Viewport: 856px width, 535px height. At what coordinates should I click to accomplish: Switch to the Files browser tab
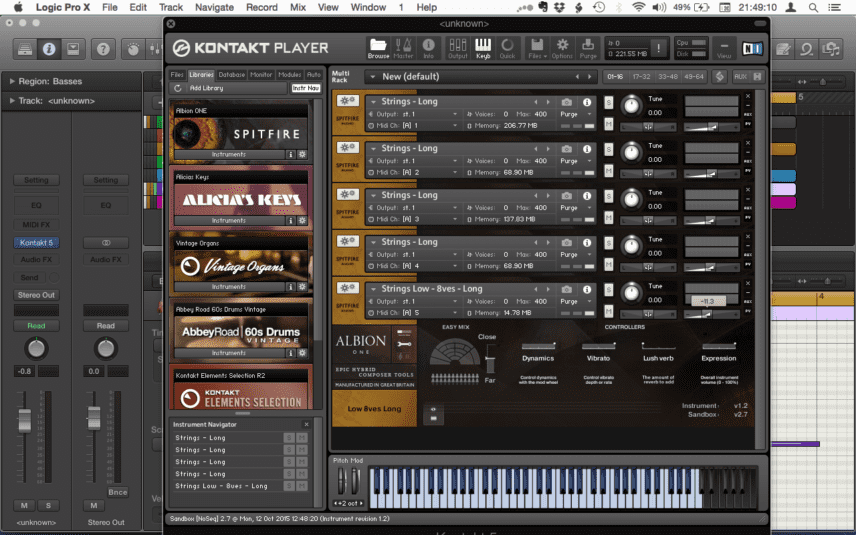tap(177, 75)
